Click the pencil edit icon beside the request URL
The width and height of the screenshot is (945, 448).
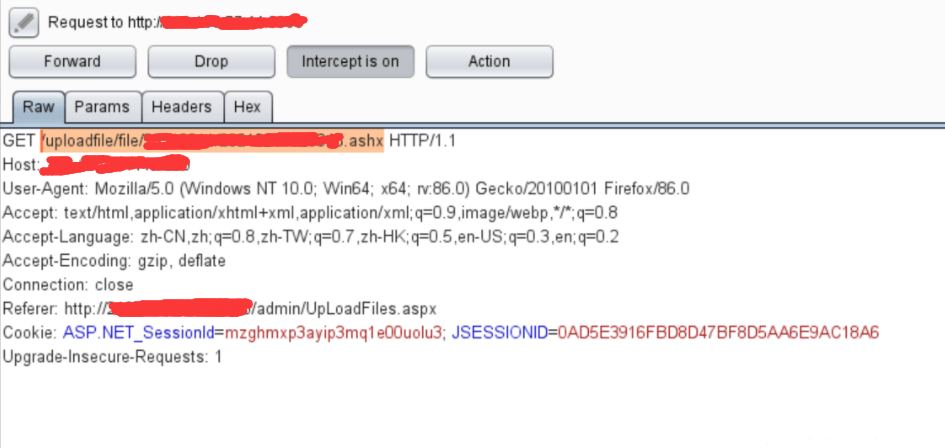pyautogui.click(x=24, y=22)
